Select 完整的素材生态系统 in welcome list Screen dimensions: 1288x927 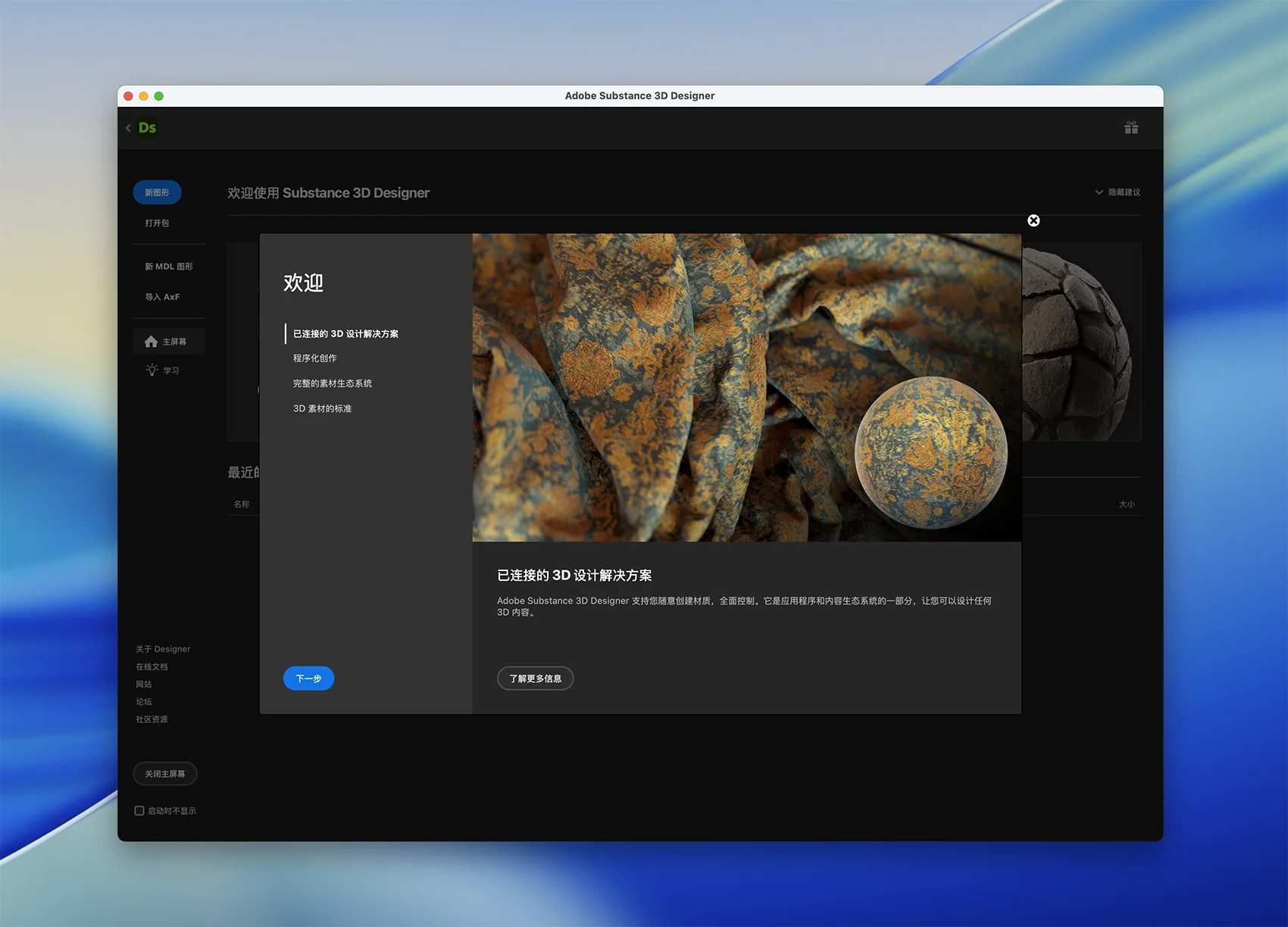click(332, 383)
